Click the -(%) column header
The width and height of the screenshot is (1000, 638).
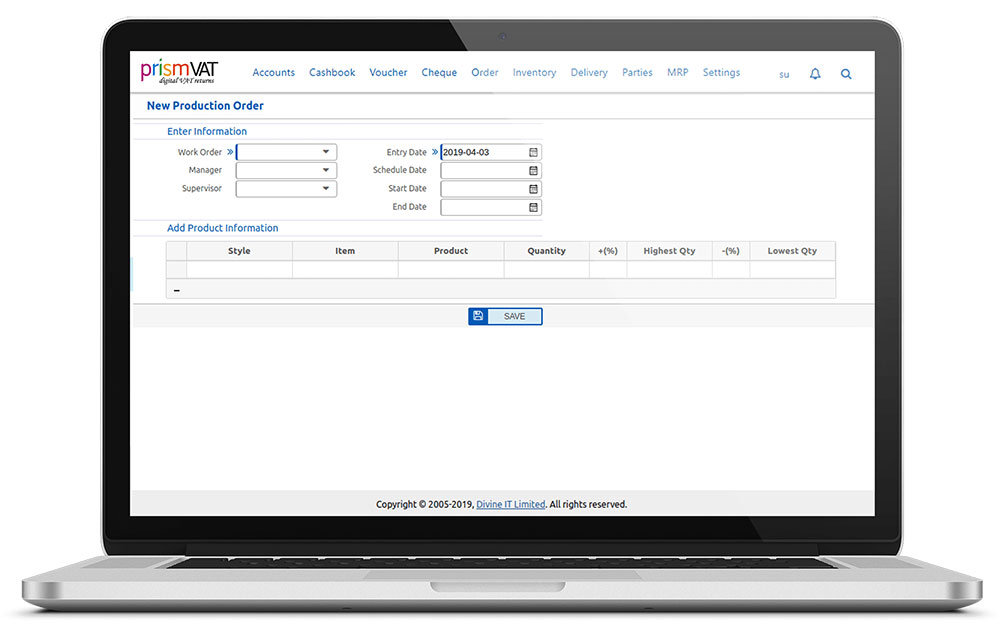731,251
